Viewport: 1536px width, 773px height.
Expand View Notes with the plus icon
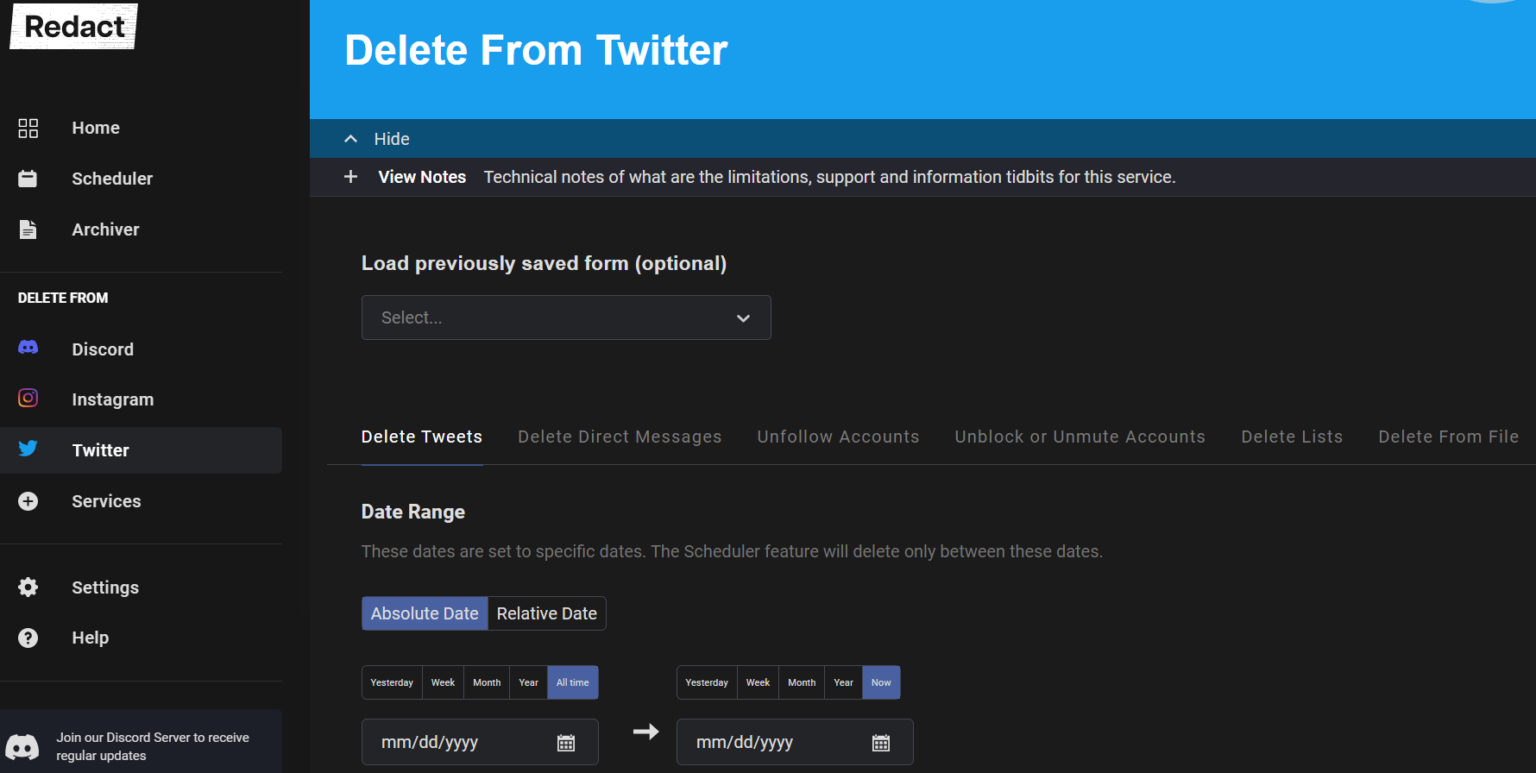click(351, 177)
